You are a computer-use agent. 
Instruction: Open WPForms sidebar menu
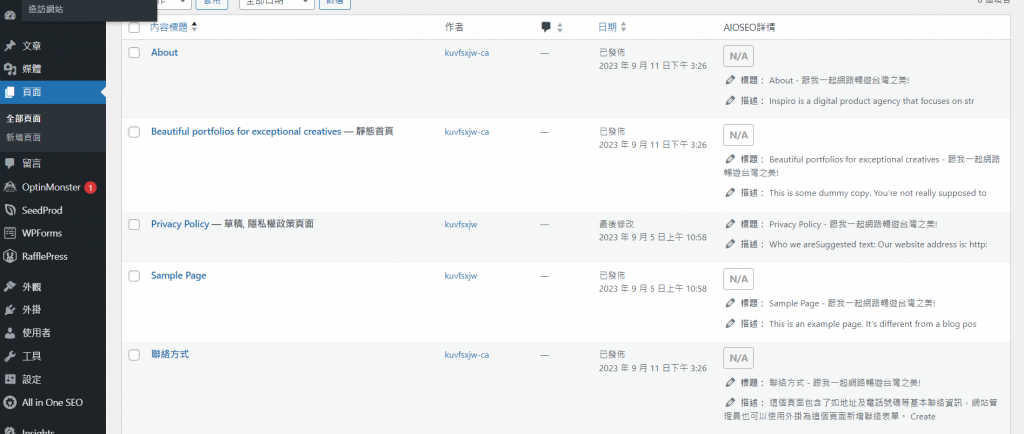tap(42, 233)
